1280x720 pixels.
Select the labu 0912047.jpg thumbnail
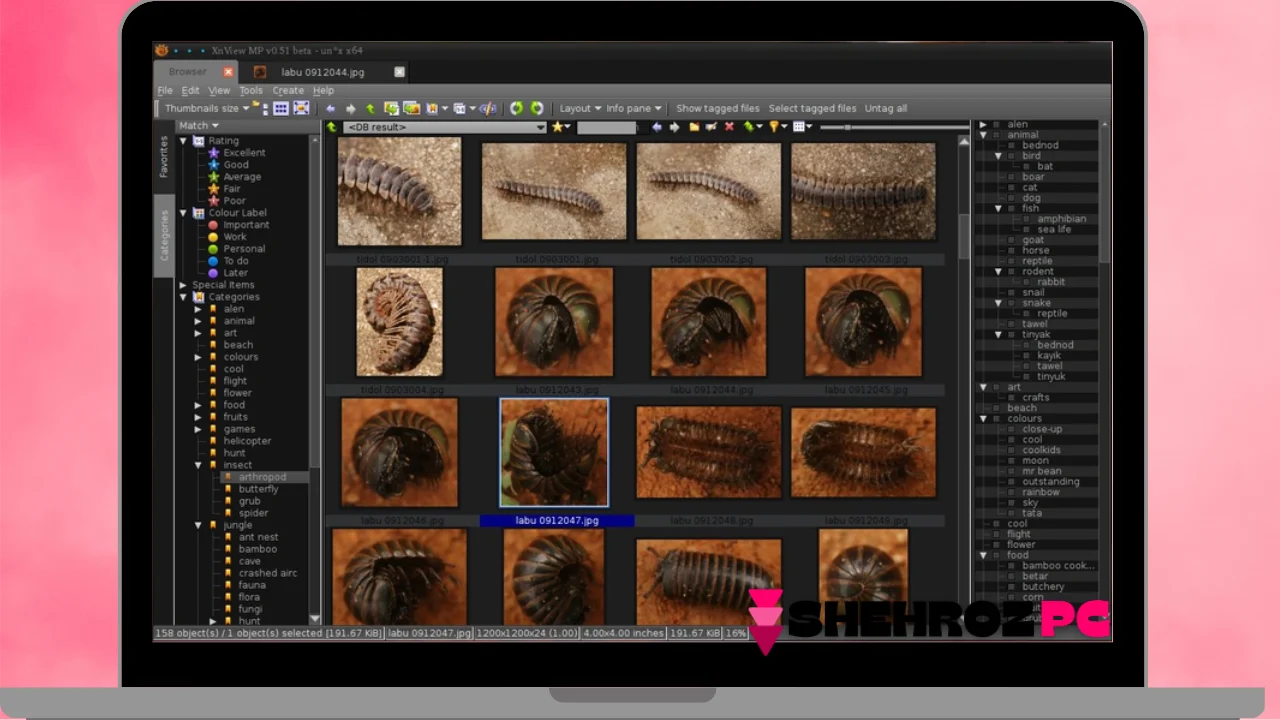coord(554,453)
